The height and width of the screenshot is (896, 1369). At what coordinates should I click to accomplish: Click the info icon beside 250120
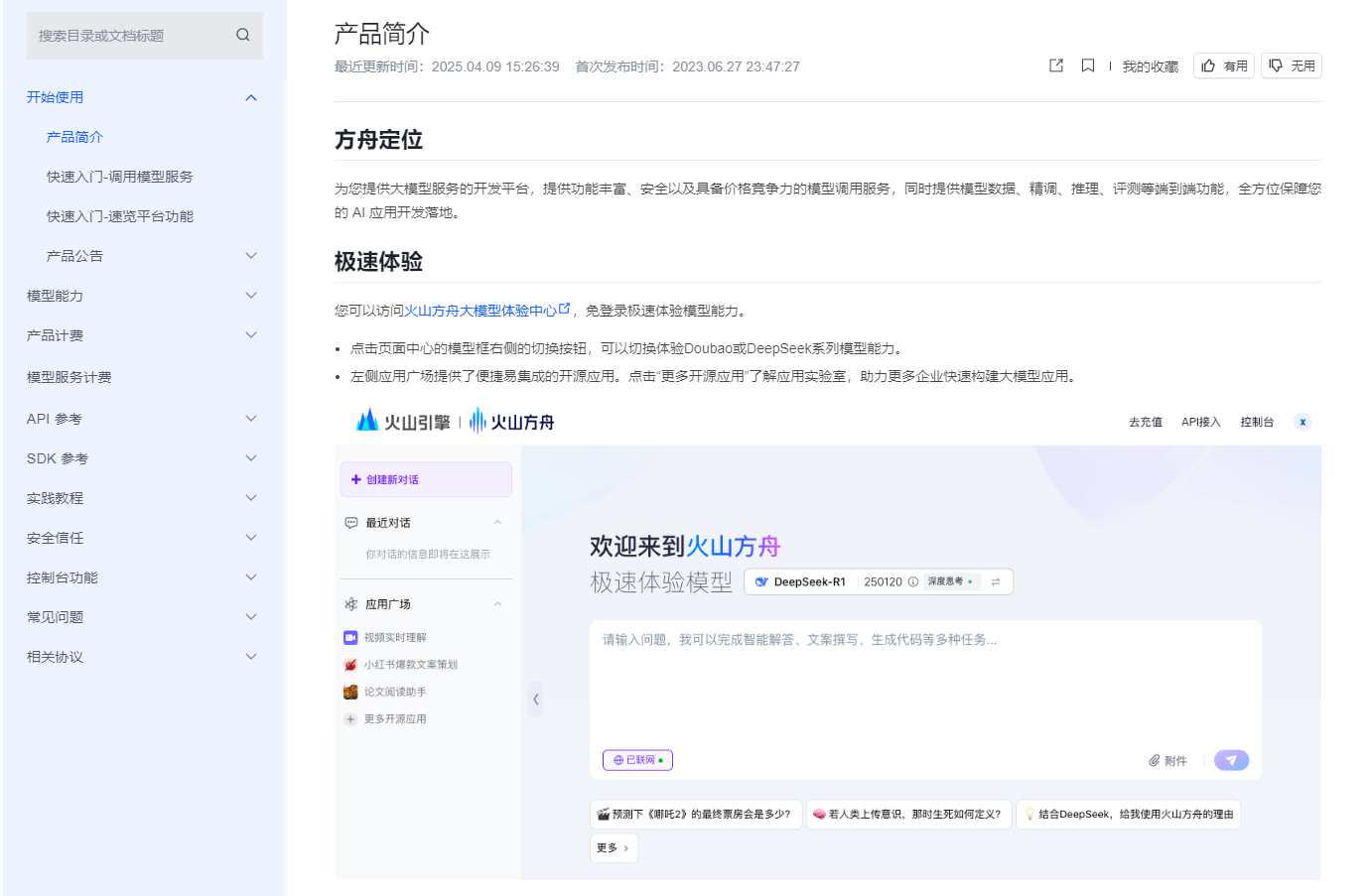pyautogui.click(x=913, y=582)
